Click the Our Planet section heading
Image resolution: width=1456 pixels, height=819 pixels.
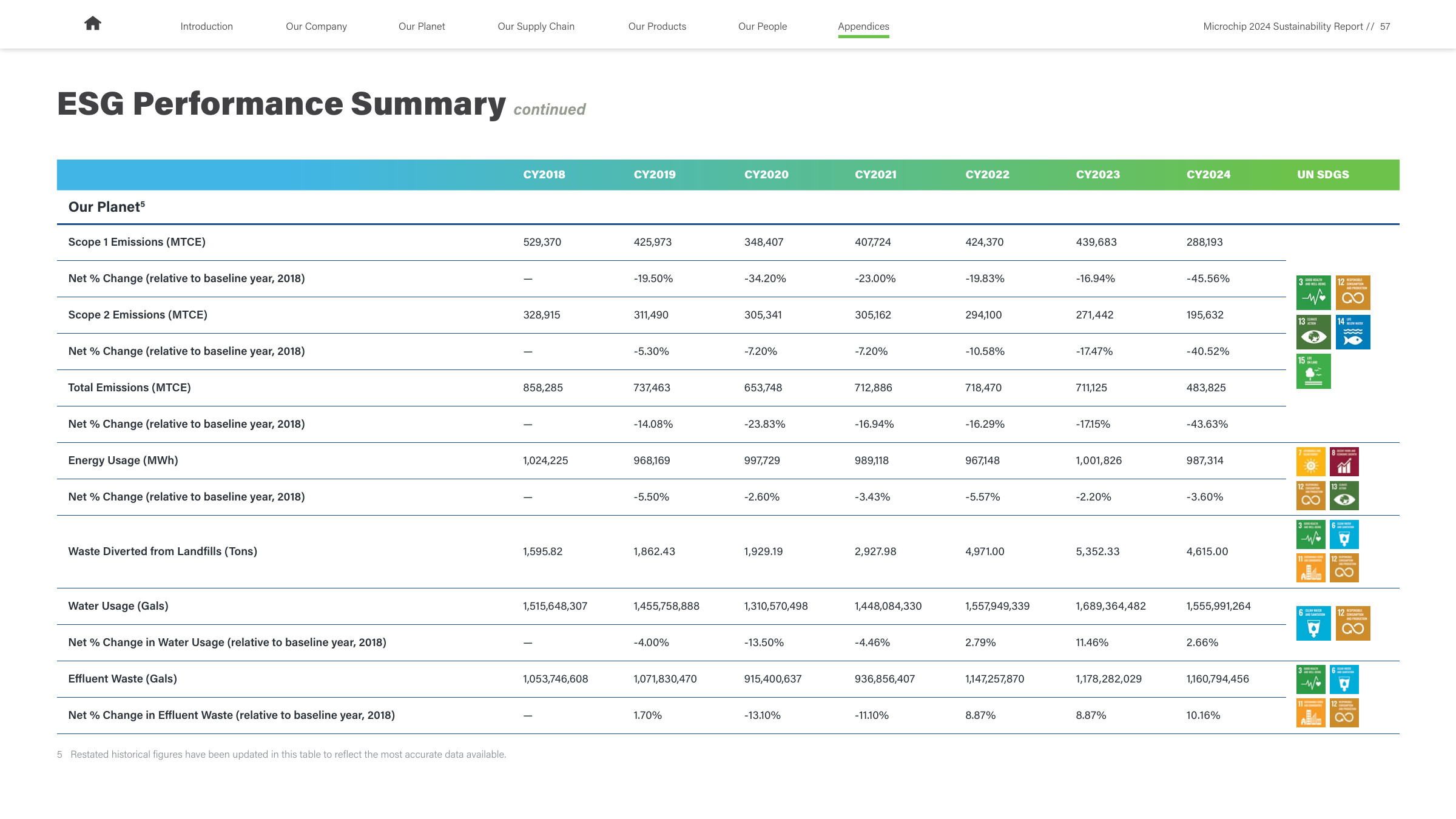point(107,207)
